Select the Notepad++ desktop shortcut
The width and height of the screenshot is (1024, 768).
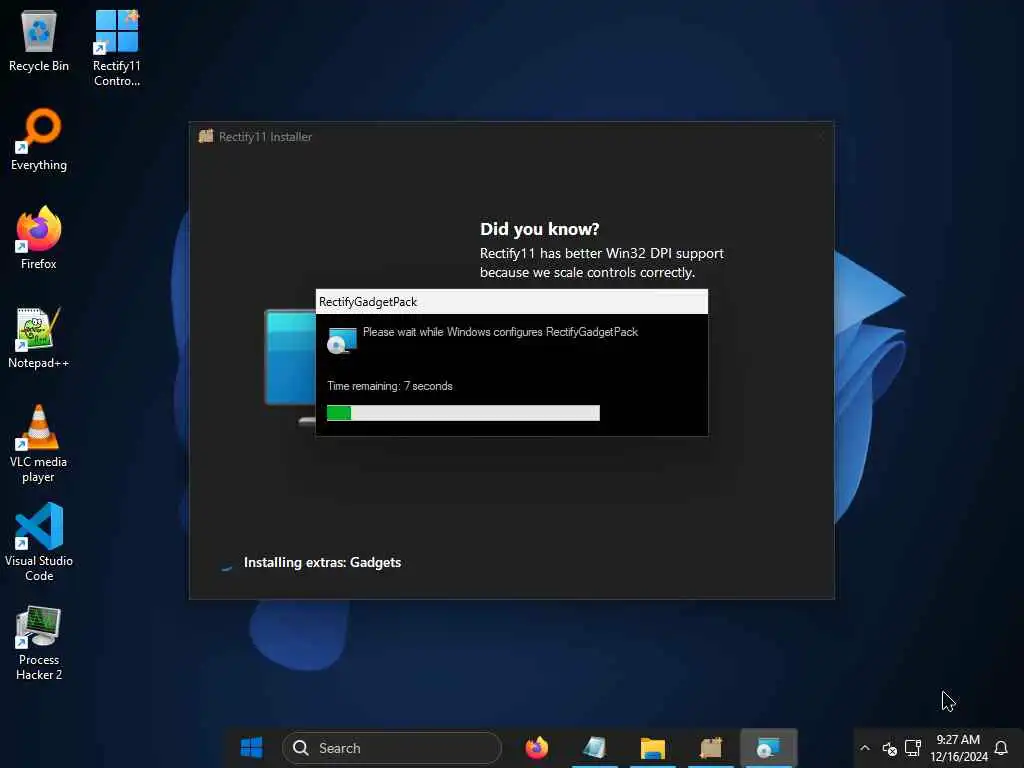[x=39, y=338]
